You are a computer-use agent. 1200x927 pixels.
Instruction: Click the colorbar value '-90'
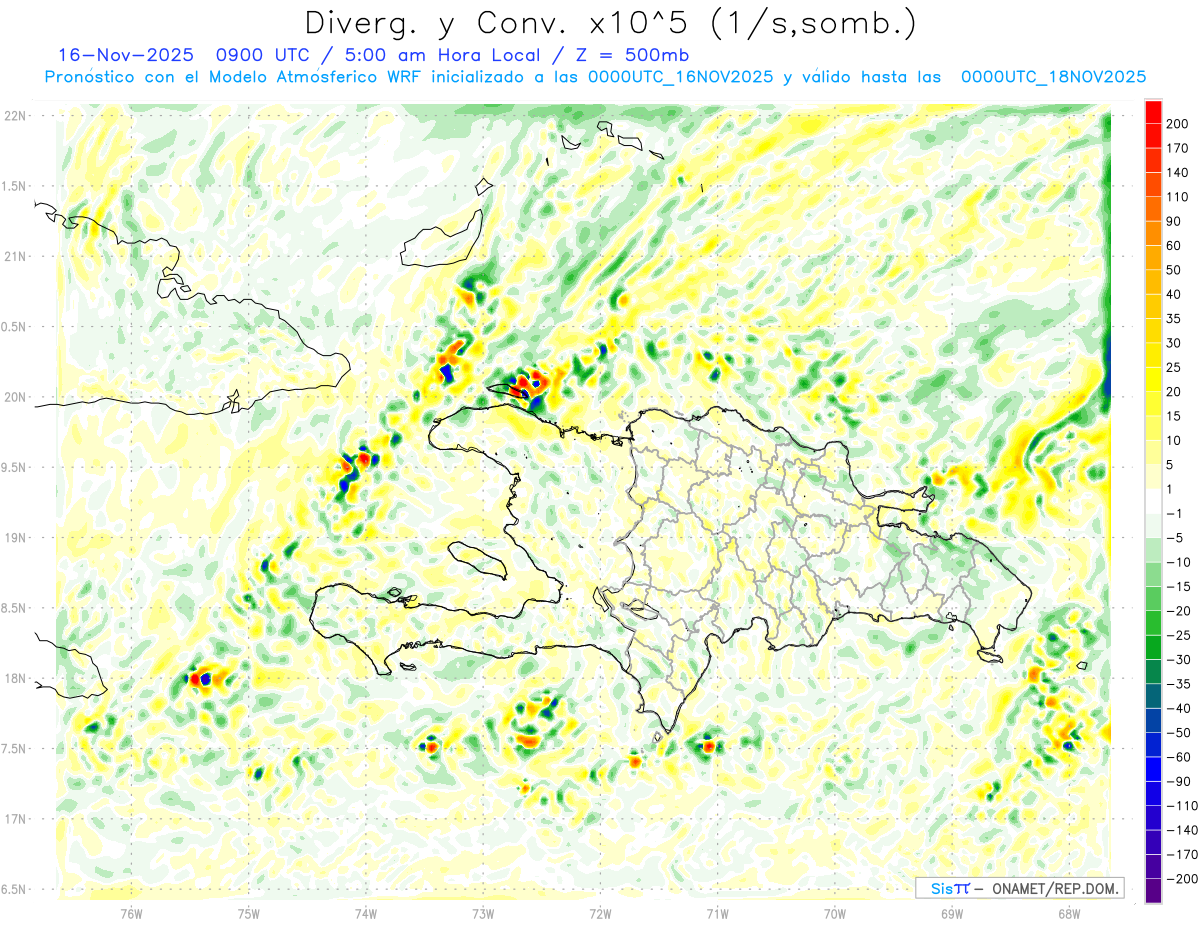(1181, 782)
